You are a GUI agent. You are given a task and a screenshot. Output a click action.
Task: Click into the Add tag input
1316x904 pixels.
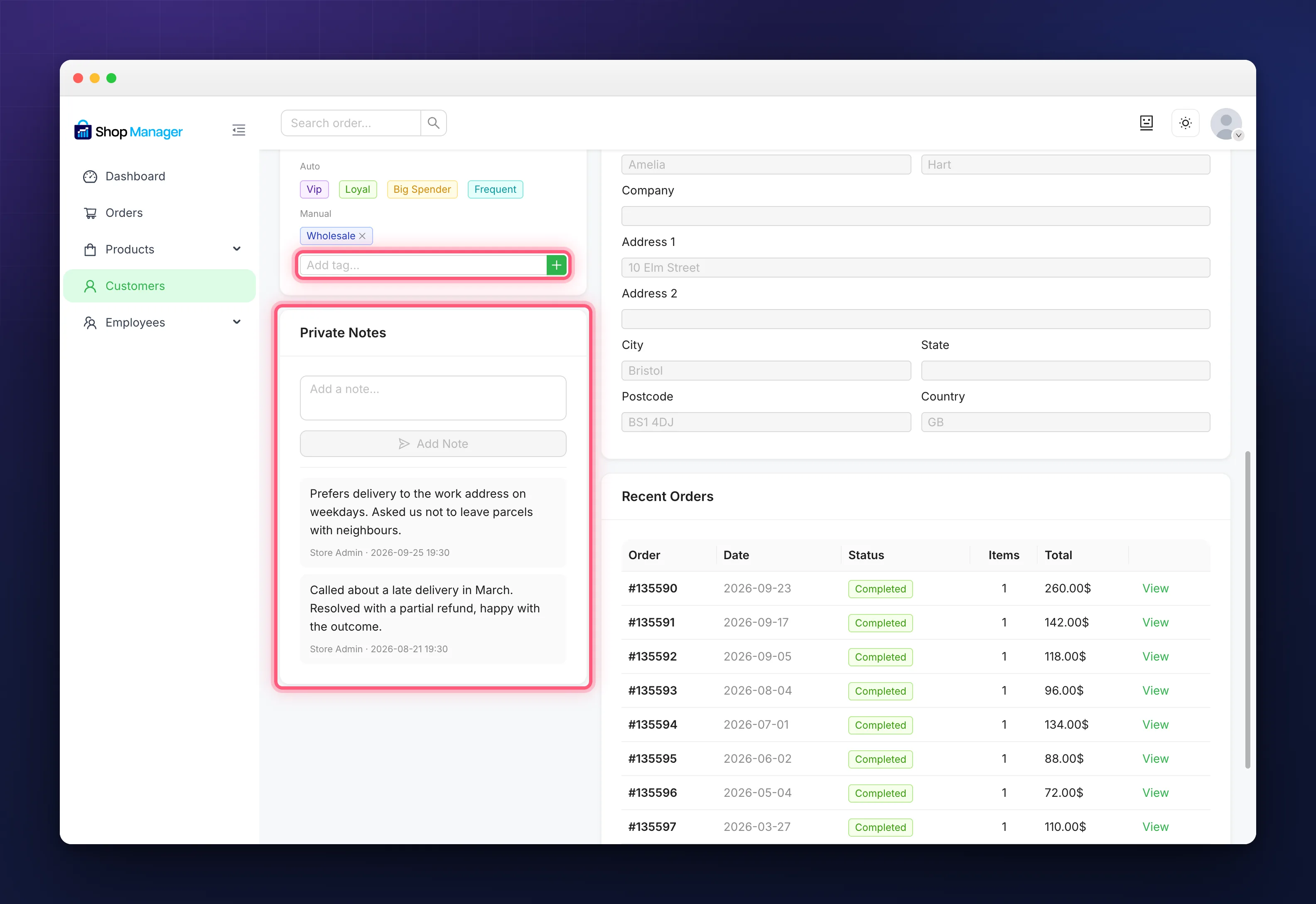pyautogui.click(x=423, y=265)
